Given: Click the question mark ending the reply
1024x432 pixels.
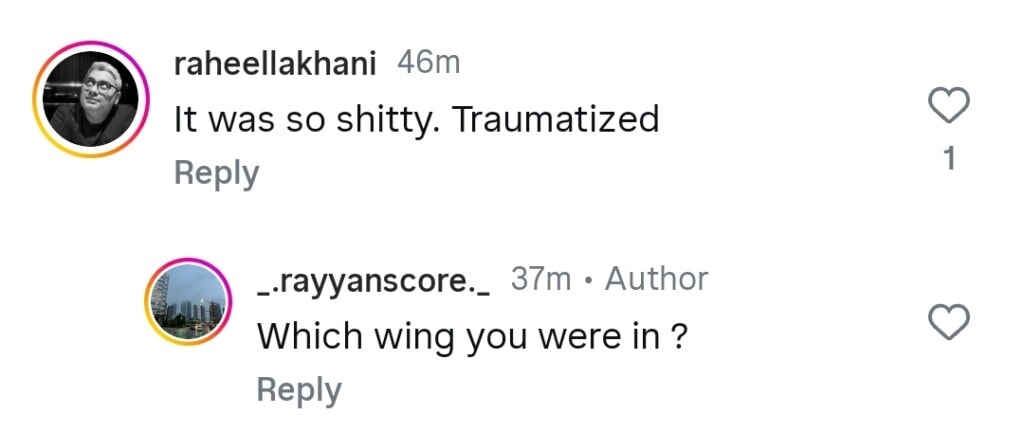Looking at the screenshot, I should point(678,337).
